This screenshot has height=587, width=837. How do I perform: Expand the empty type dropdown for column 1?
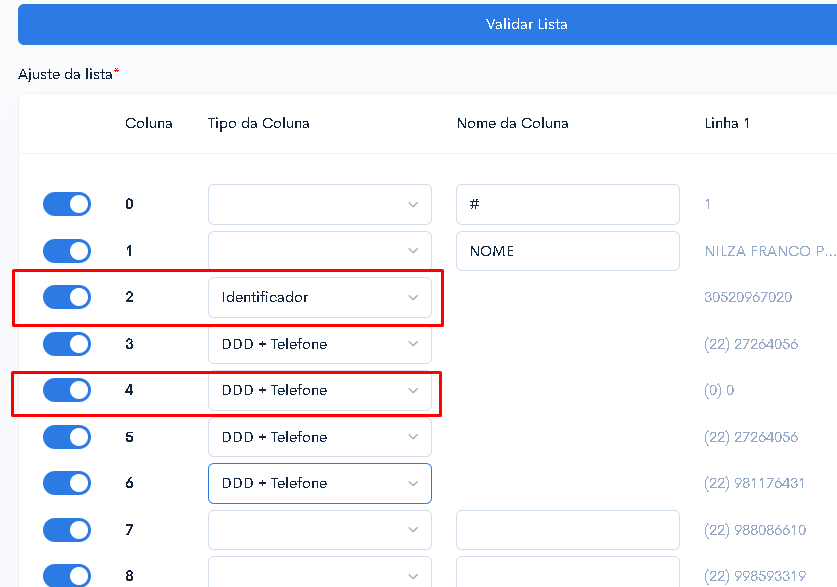tap(320, 251)
